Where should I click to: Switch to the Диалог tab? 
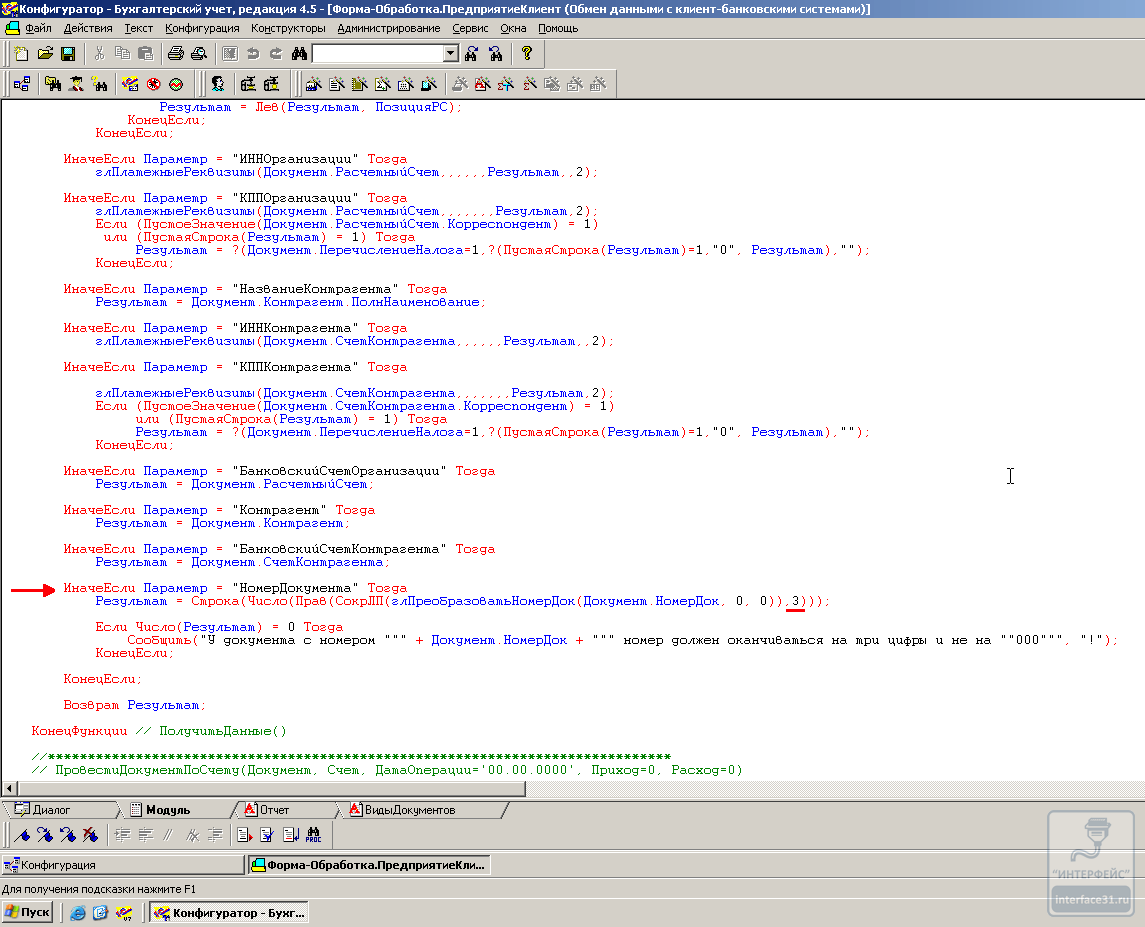pyautogui.click(x=50, y=810)
